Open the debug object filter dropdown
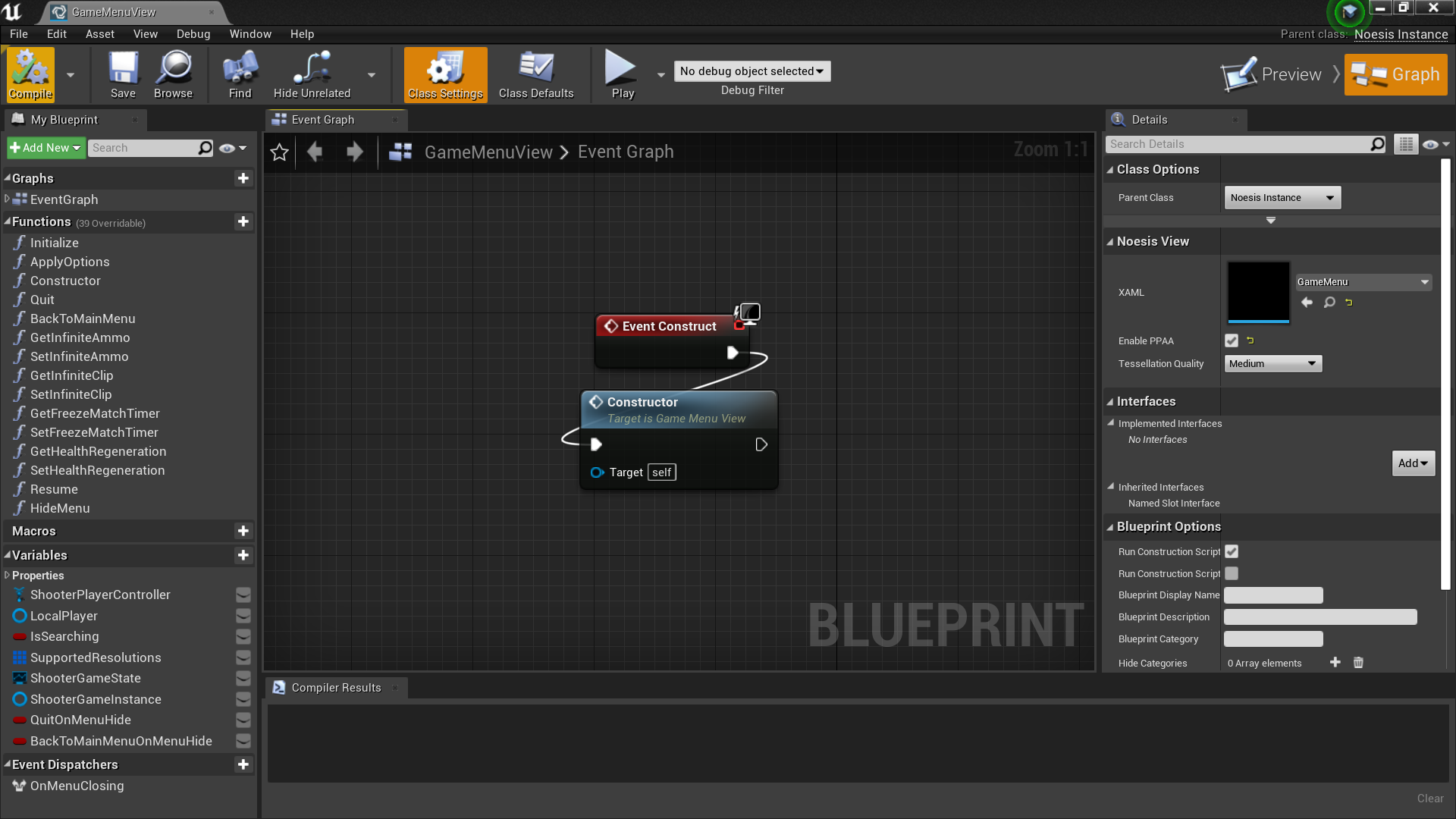 point(752,71)
